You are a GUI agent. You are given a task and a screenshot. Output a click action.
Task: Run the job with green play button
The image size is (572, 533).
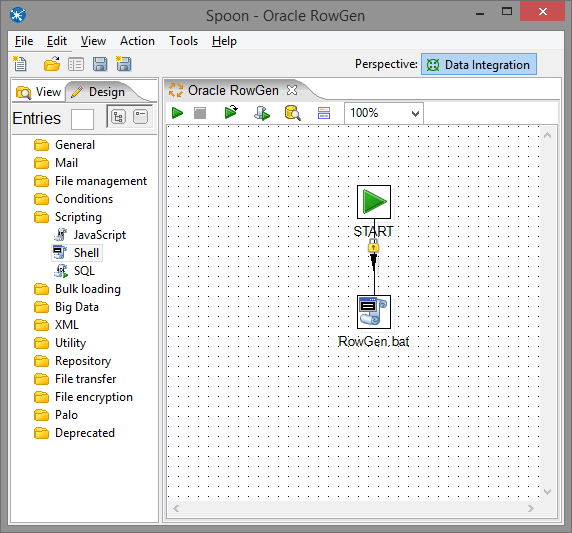(177, 113)
